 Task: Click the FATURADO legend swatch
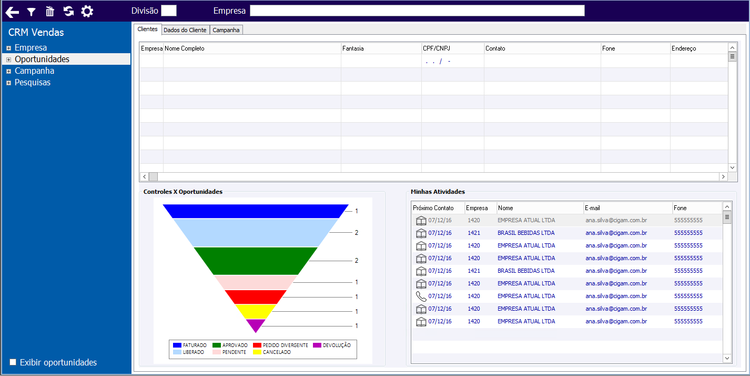[177, 345]
